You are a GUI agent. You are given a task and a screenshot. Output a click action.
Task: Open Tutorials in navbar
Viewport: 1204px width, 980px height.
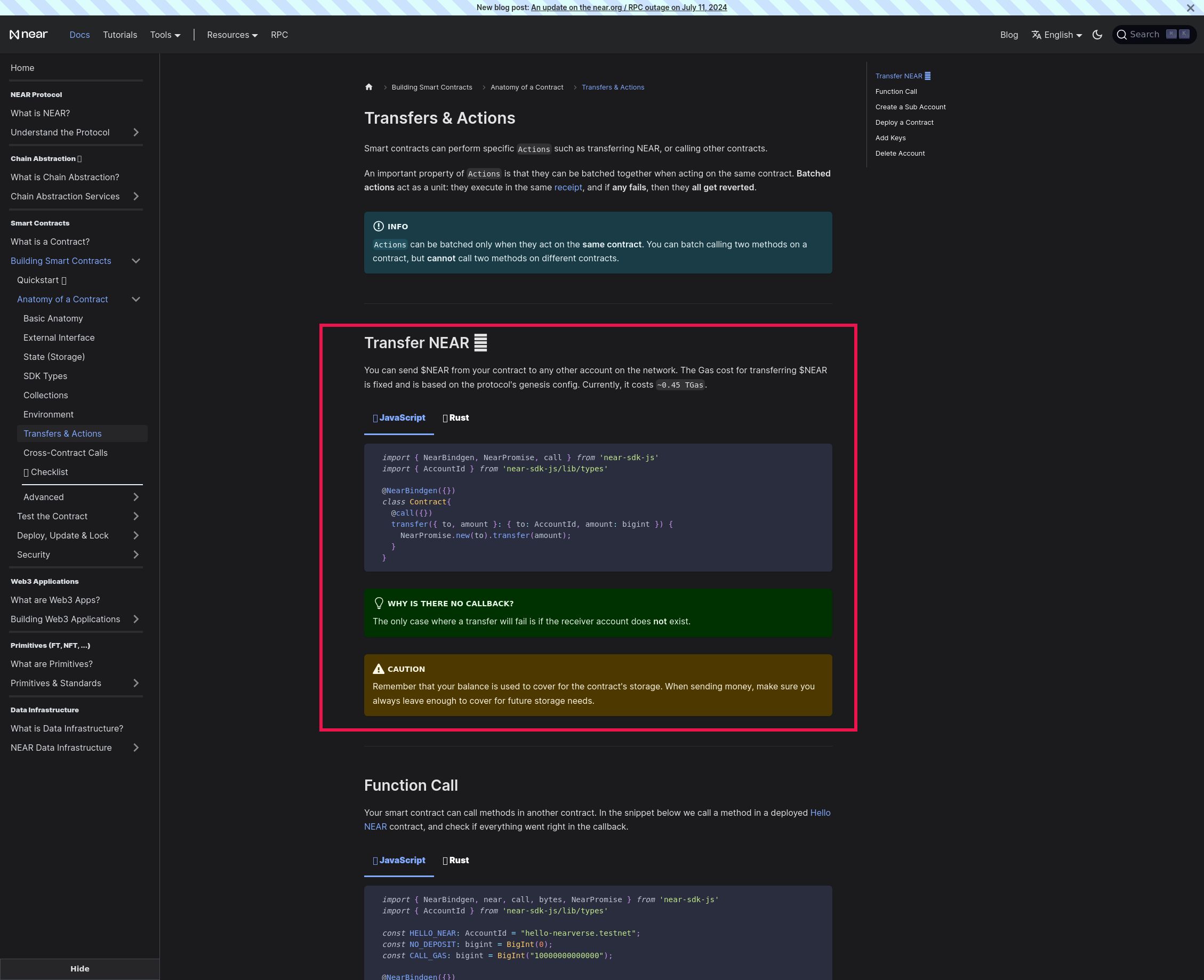(x=119, y=35)
